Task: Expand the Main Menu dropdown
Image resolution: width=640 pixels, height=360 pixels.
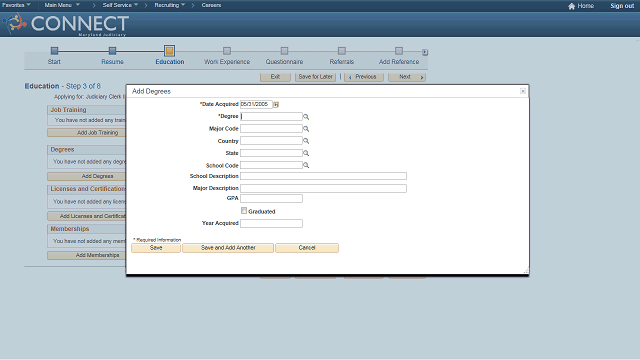Action: click(x=62, y=5)
